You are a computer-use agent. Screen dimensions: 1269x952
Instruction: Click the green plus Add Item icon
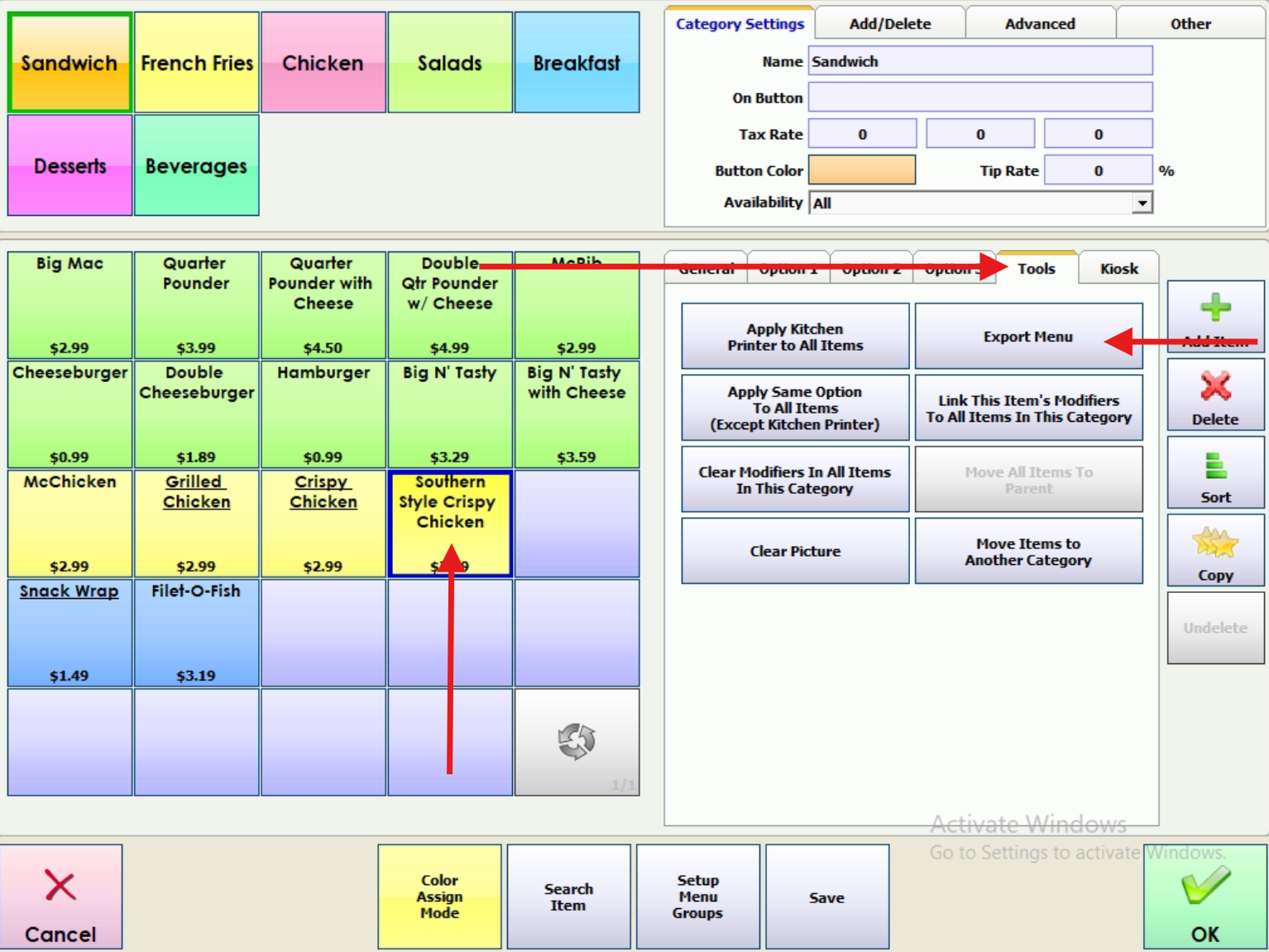point(1215,309)
